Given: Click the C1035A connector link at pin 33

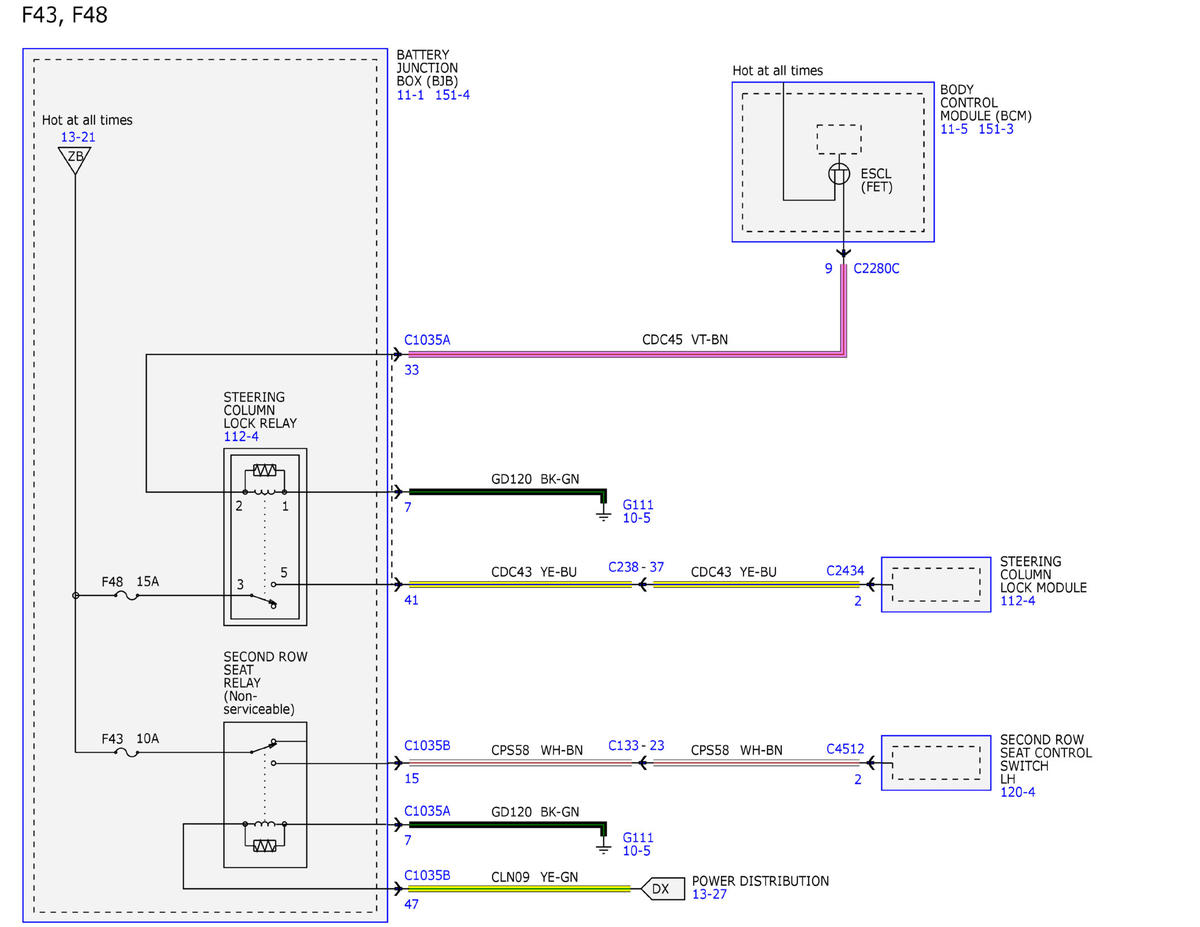Looking at the screenshot, I should coord(428,340).
